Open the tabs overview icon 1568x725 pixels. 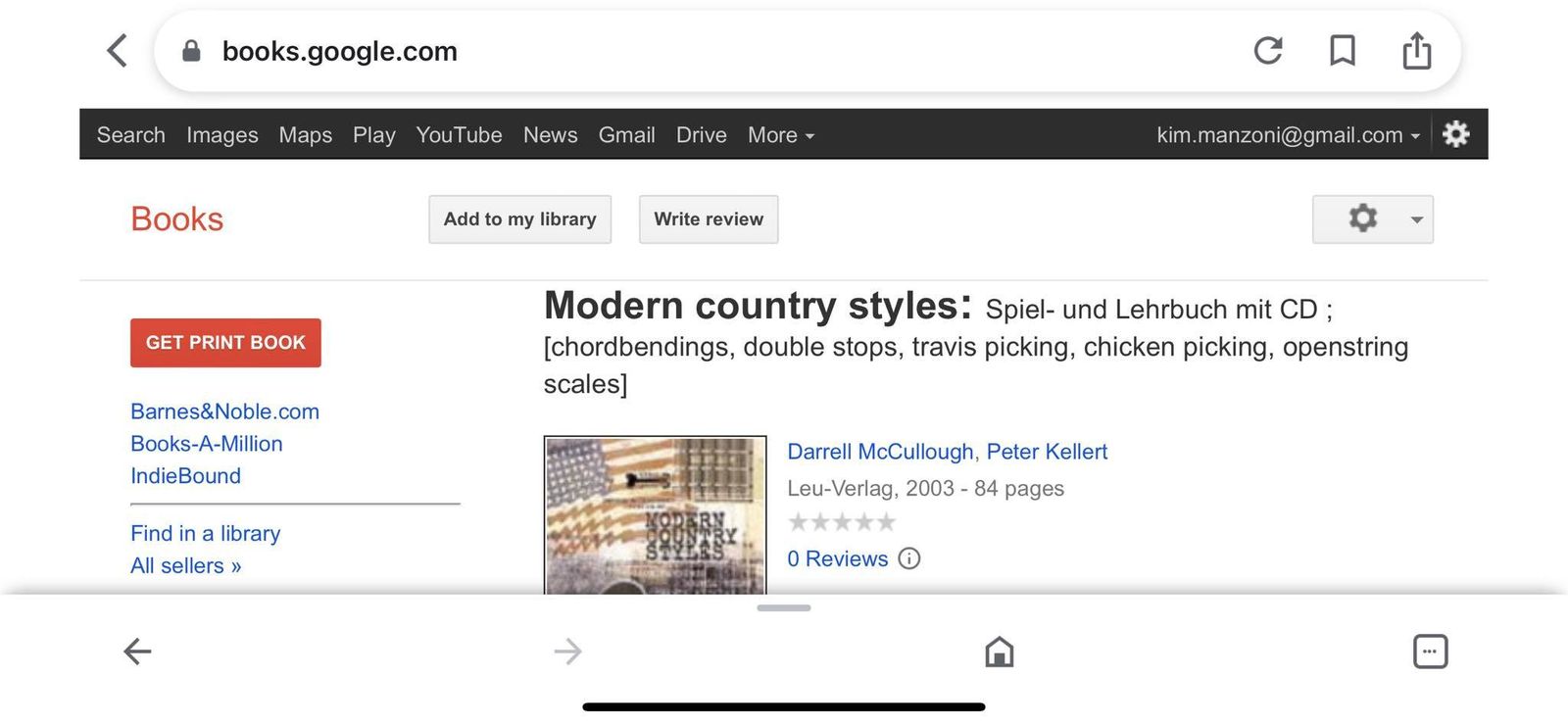(1430, 652)
